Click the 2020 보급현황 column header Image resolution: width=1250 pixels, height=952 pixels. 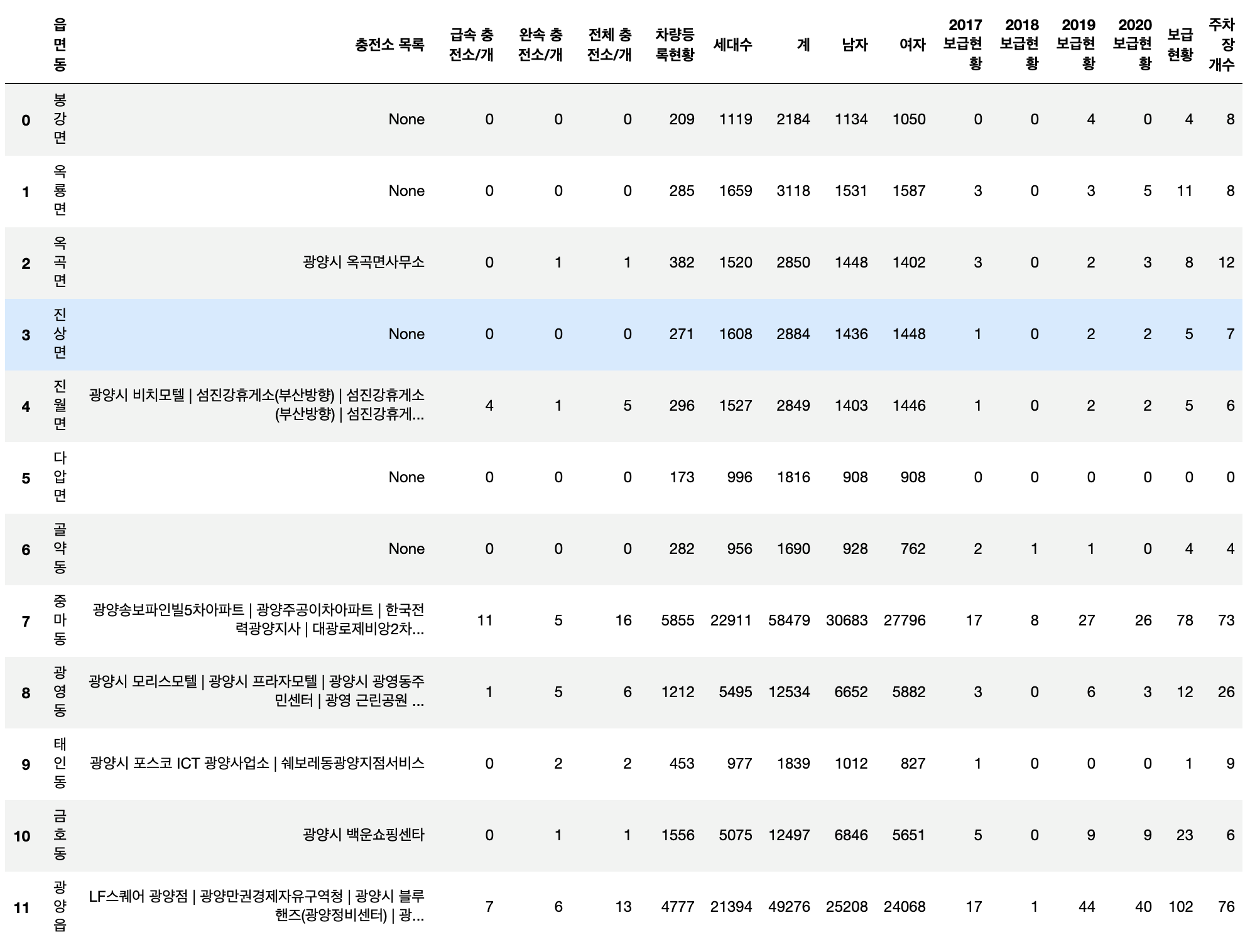click(1133, 45)
